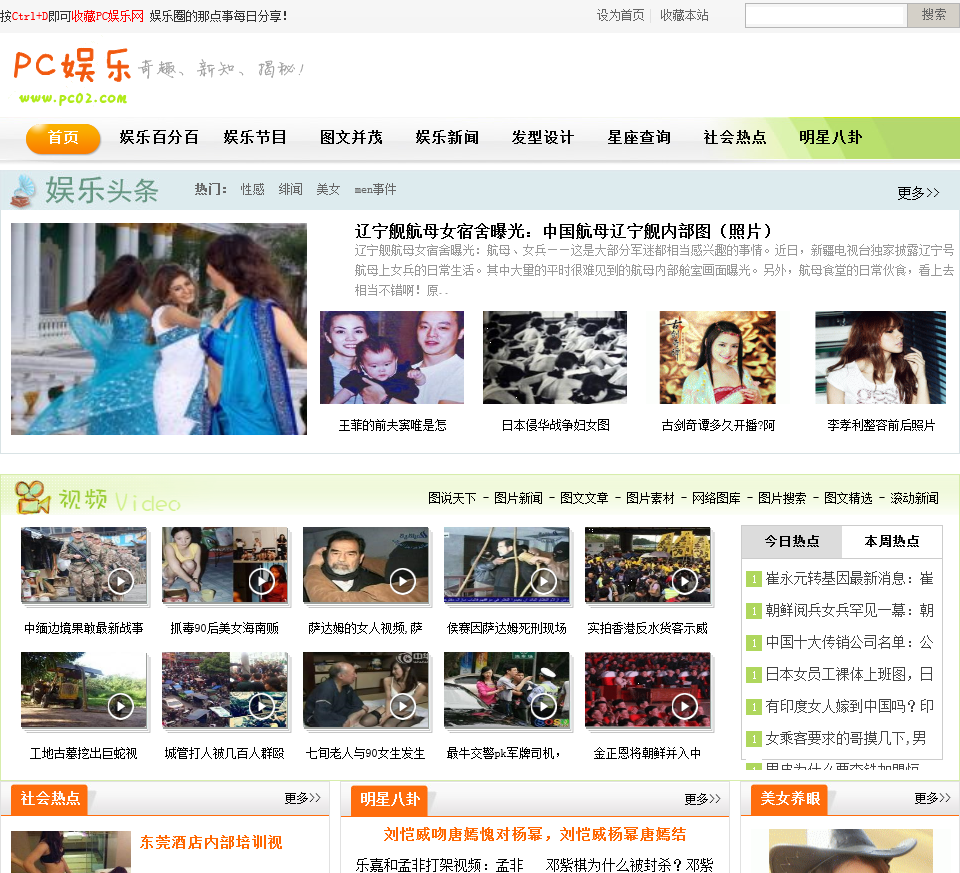This screenshot has width=960, height=873.
Task: Open the 日本侵华战争妇女图 thumbnail
Action: point(555,358)
